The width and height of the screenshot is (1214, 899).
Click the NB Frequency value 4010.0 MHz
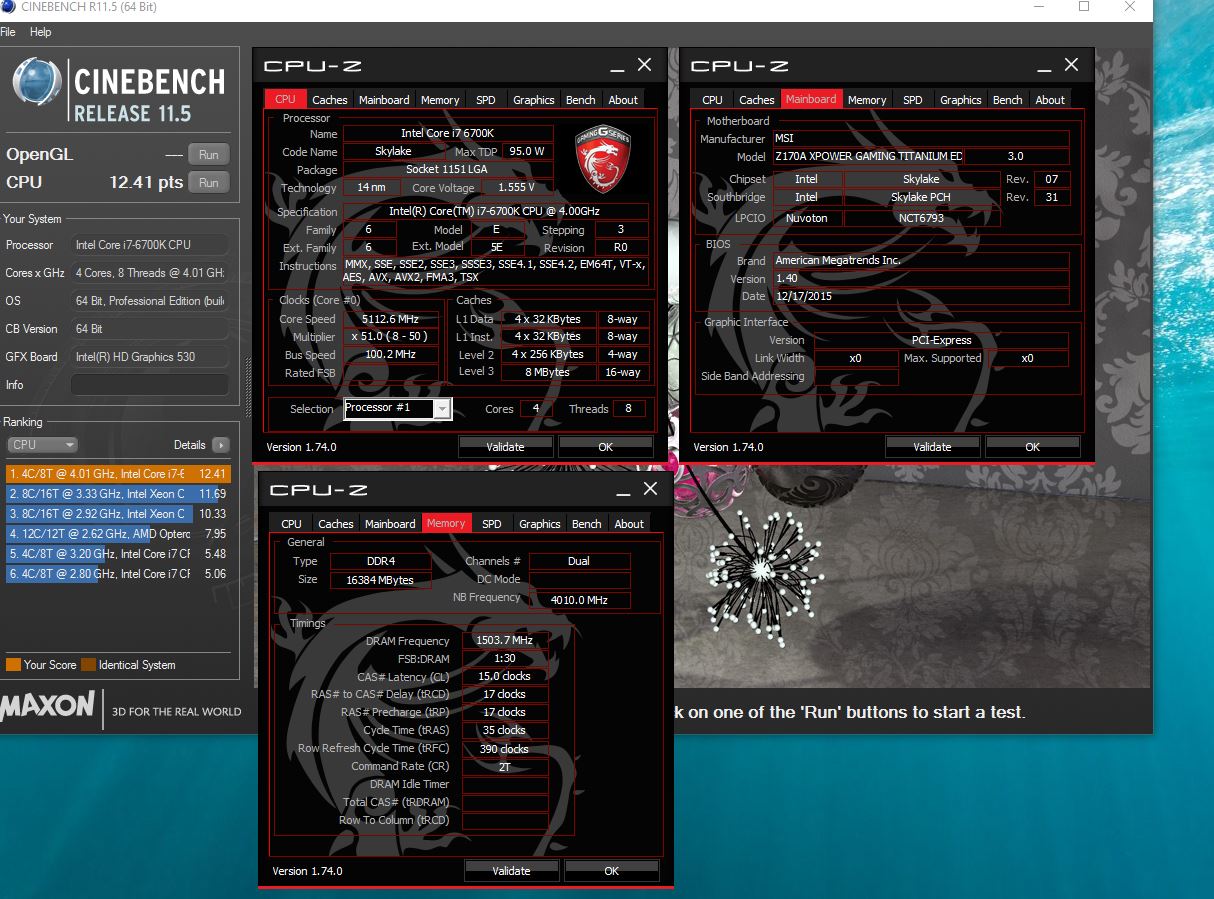[x=579, y=600]
